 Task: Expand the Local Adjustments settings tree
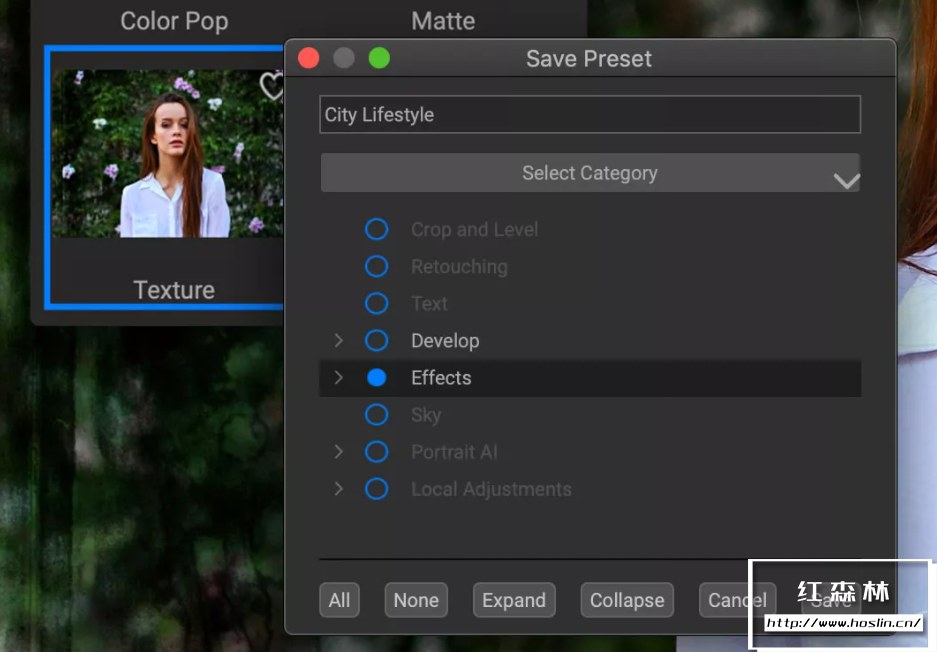tap(339, 488)
